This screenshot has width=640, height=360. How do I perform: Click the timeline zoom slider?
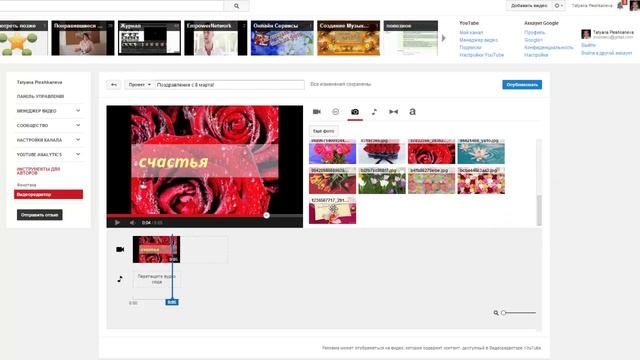tap(519, 313)
